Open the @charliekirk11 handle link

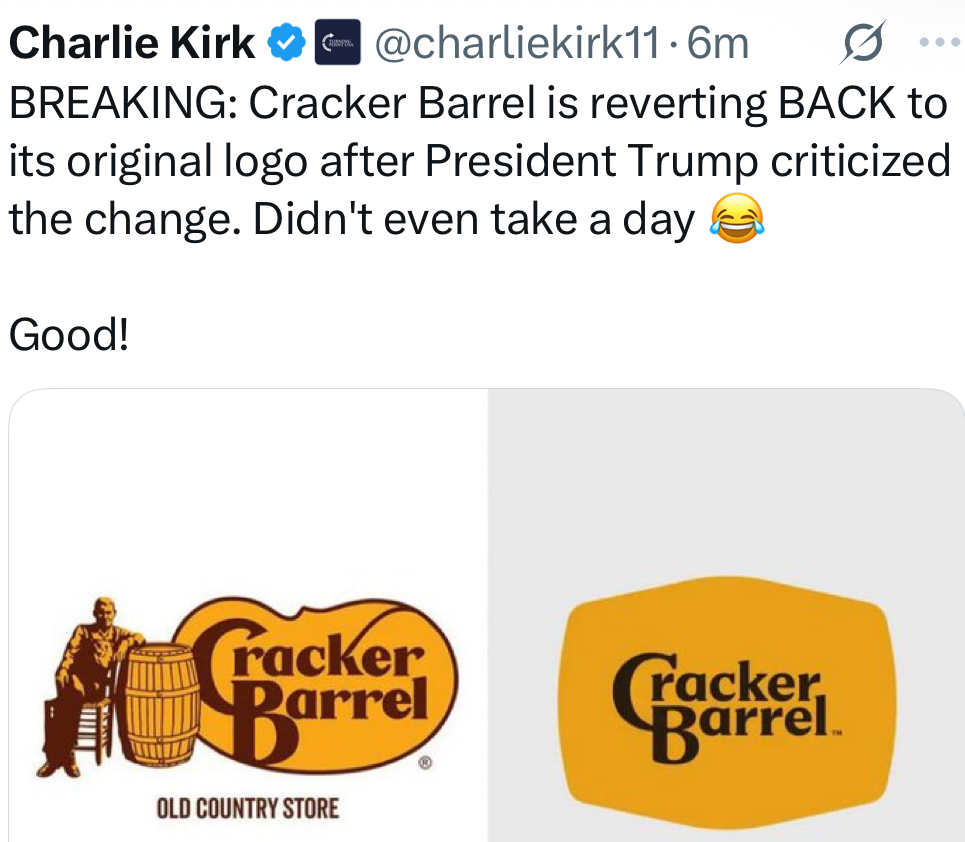[x=516, y=43]
